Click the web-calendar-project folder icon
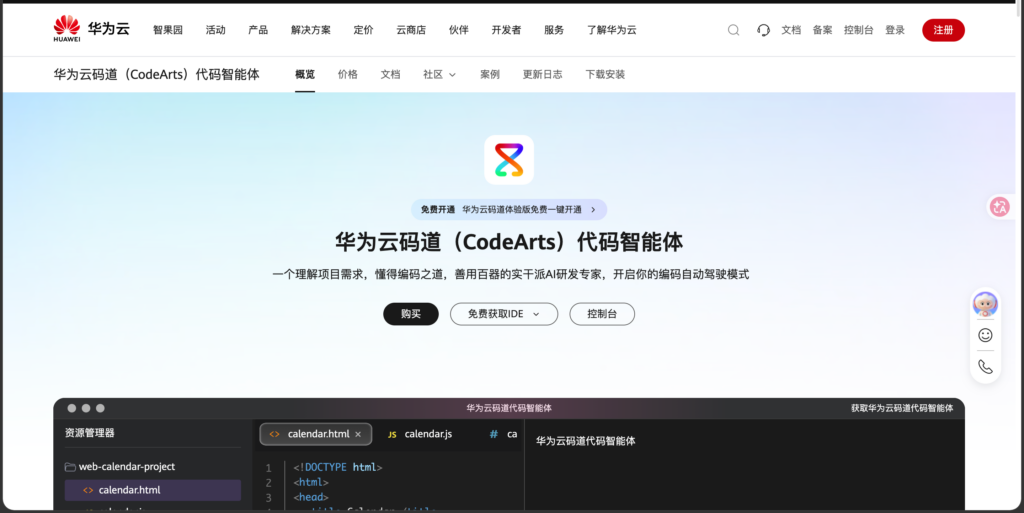The image size is (1024, 513). [x=70, y=467]
